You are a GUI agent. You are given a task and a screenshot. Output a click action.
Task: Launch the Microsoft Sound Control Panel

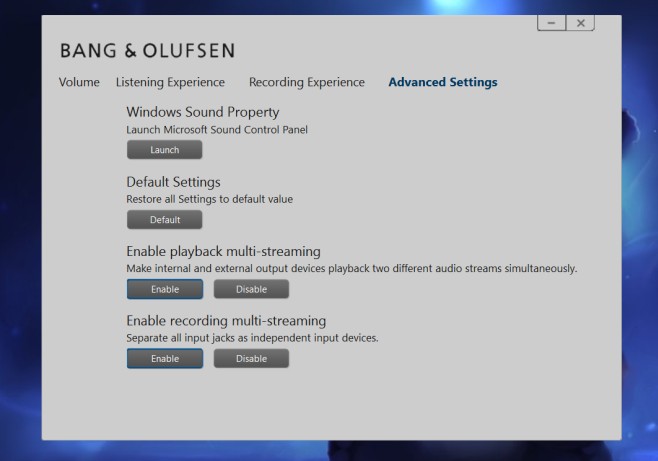(164, 150)
